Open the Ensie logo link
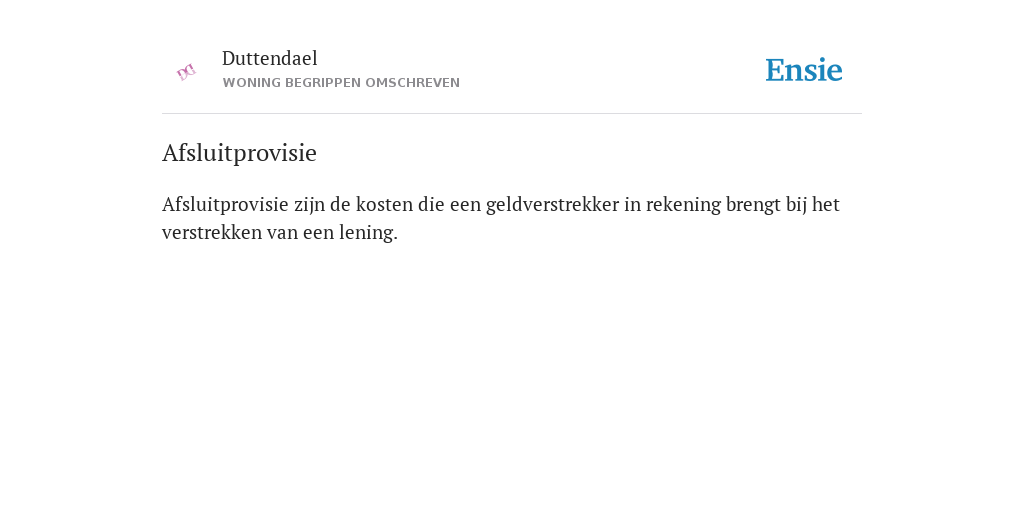 (x=803, y=70)
